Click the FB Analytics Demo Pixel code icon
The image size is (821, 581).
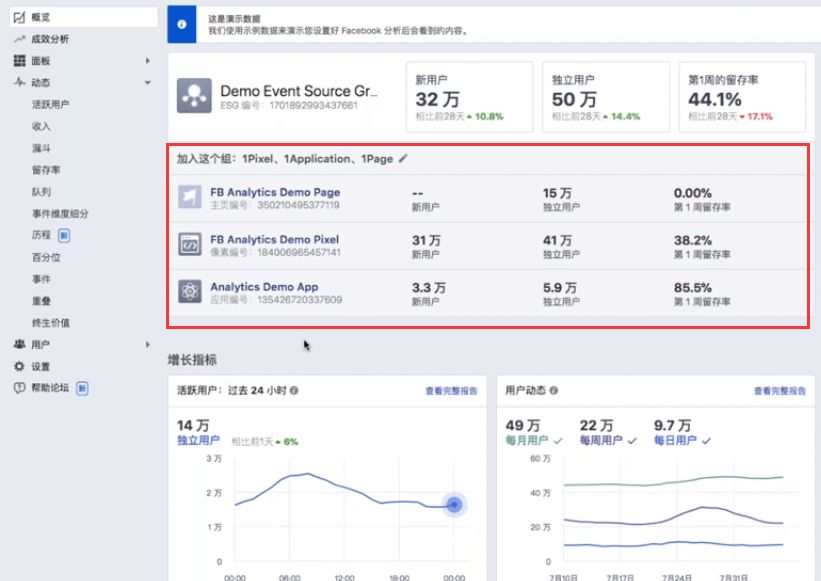pos(190,244)
